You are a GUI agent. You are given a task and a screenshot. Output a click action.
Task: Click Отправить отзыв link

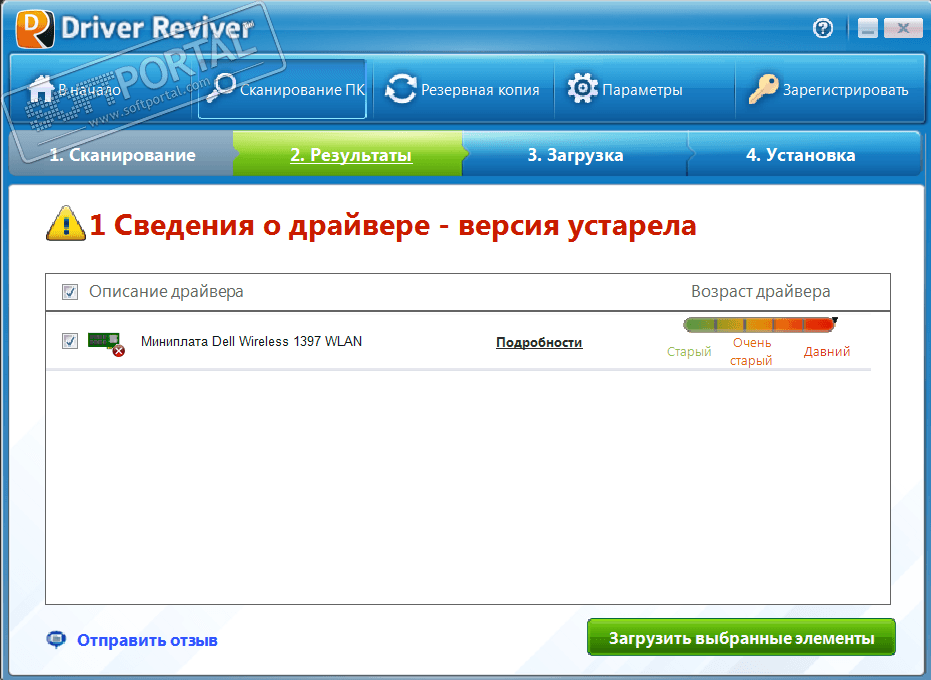tap(147, 640)
